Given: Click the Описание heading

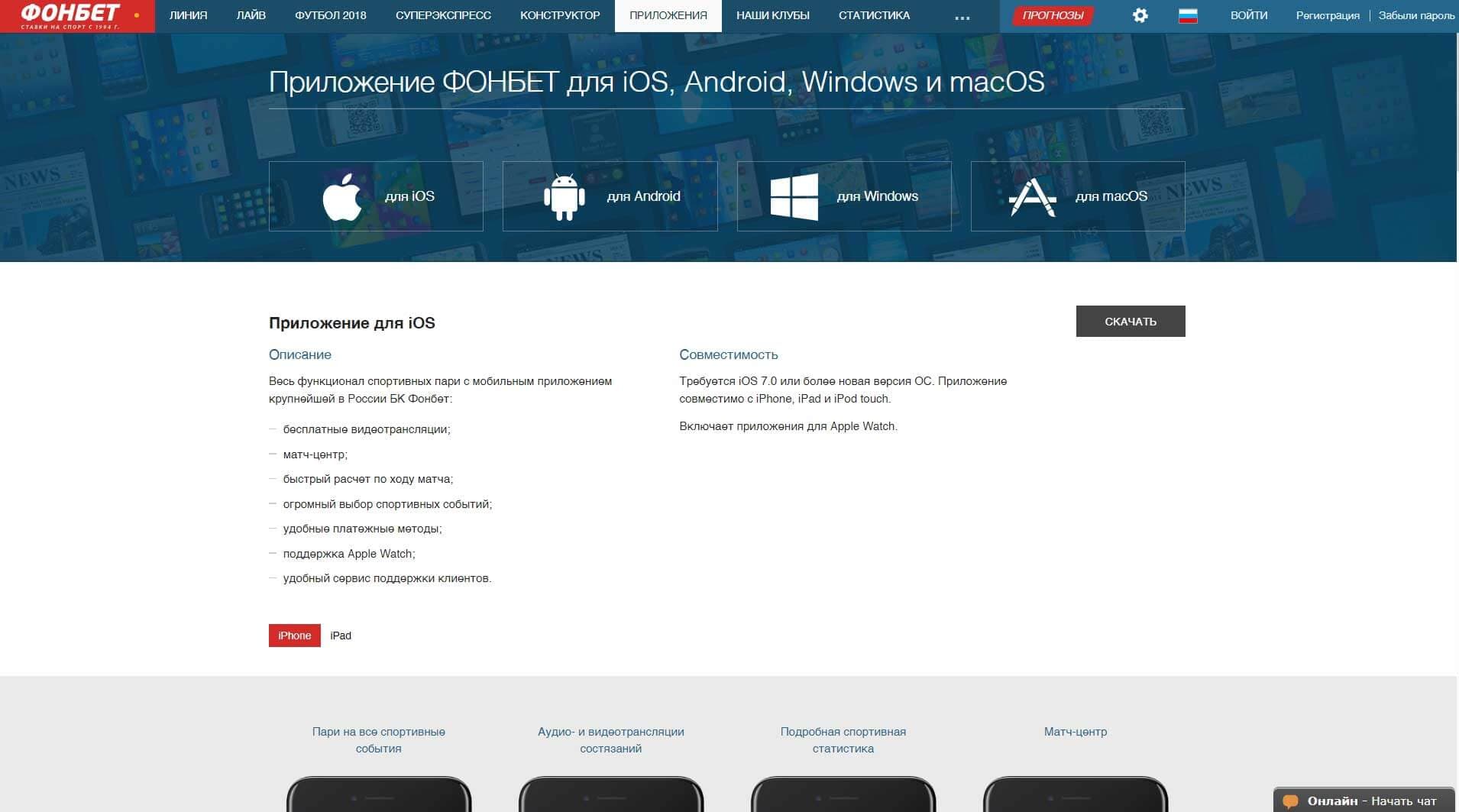Looking at the screenshot, I should 300,354.
